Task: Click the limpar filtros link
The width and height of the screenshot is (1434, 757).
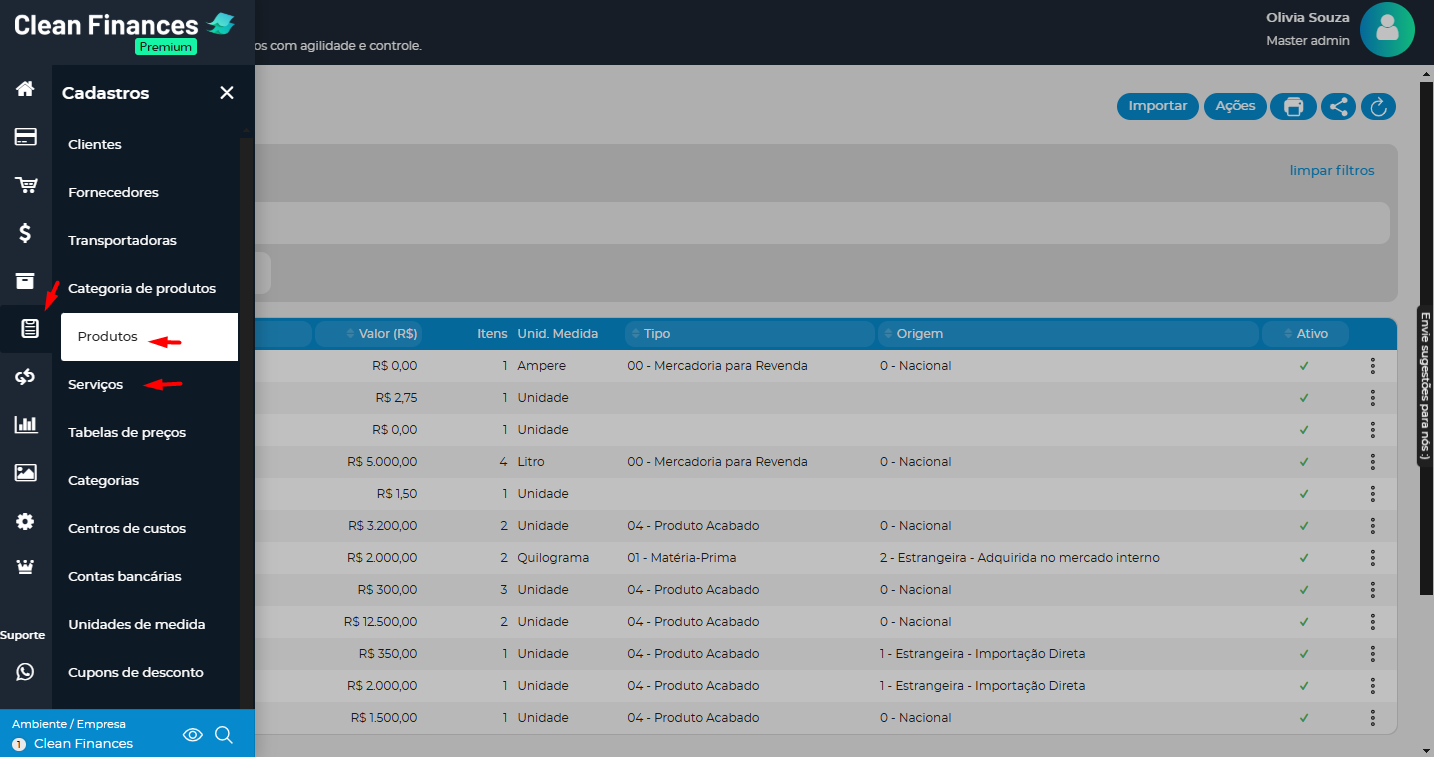Action: (1331, 171)
